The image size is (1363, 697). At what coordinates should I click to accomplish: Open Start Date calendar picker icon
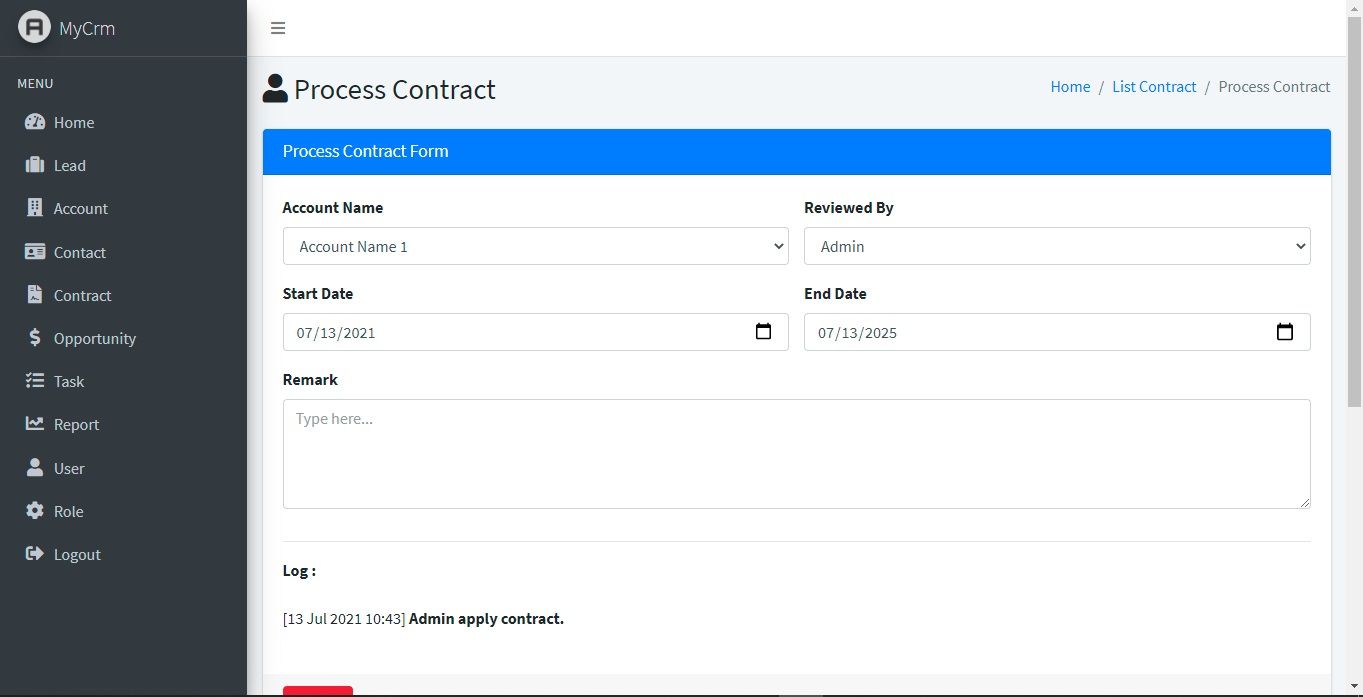(763, 332)
